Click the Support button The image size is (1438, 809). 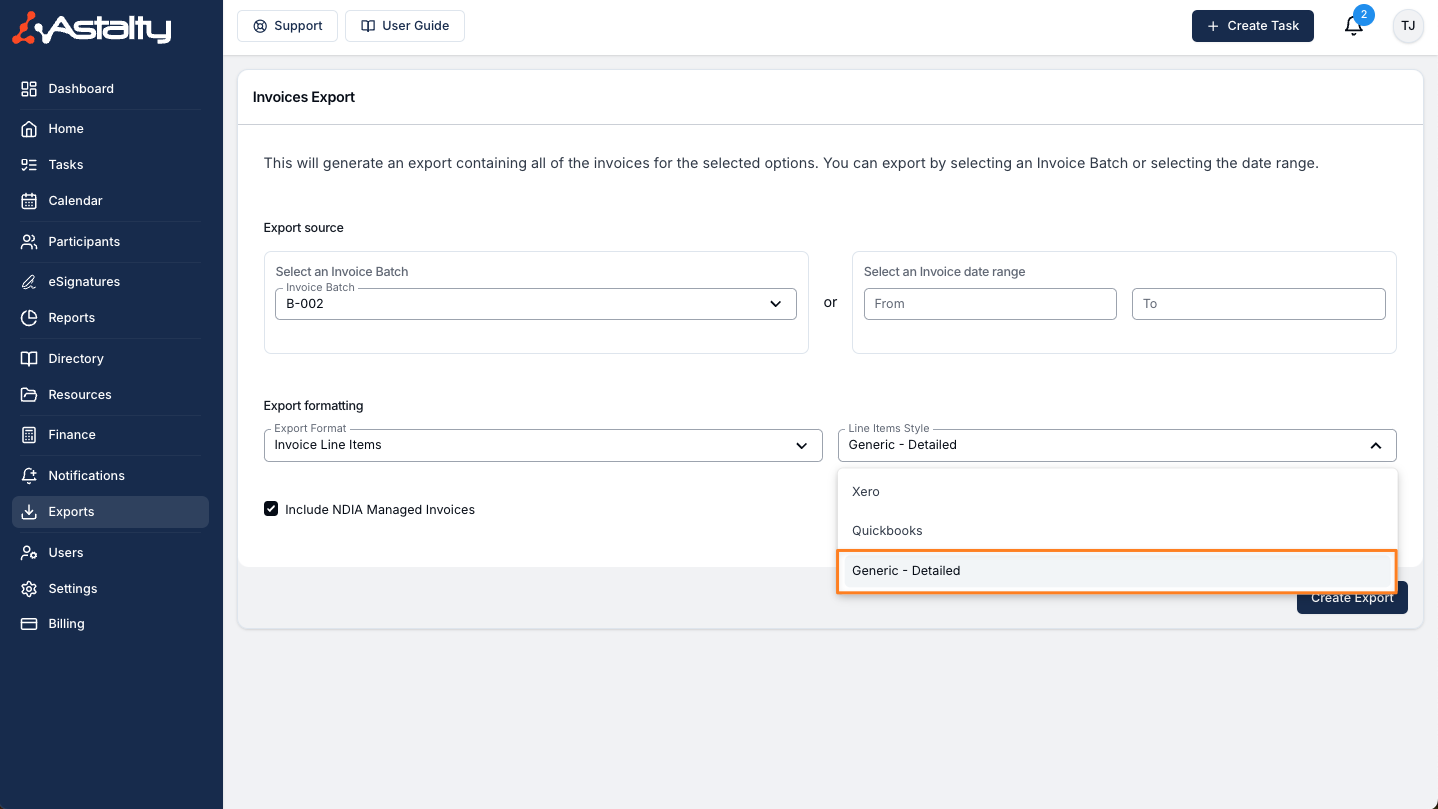287,26
